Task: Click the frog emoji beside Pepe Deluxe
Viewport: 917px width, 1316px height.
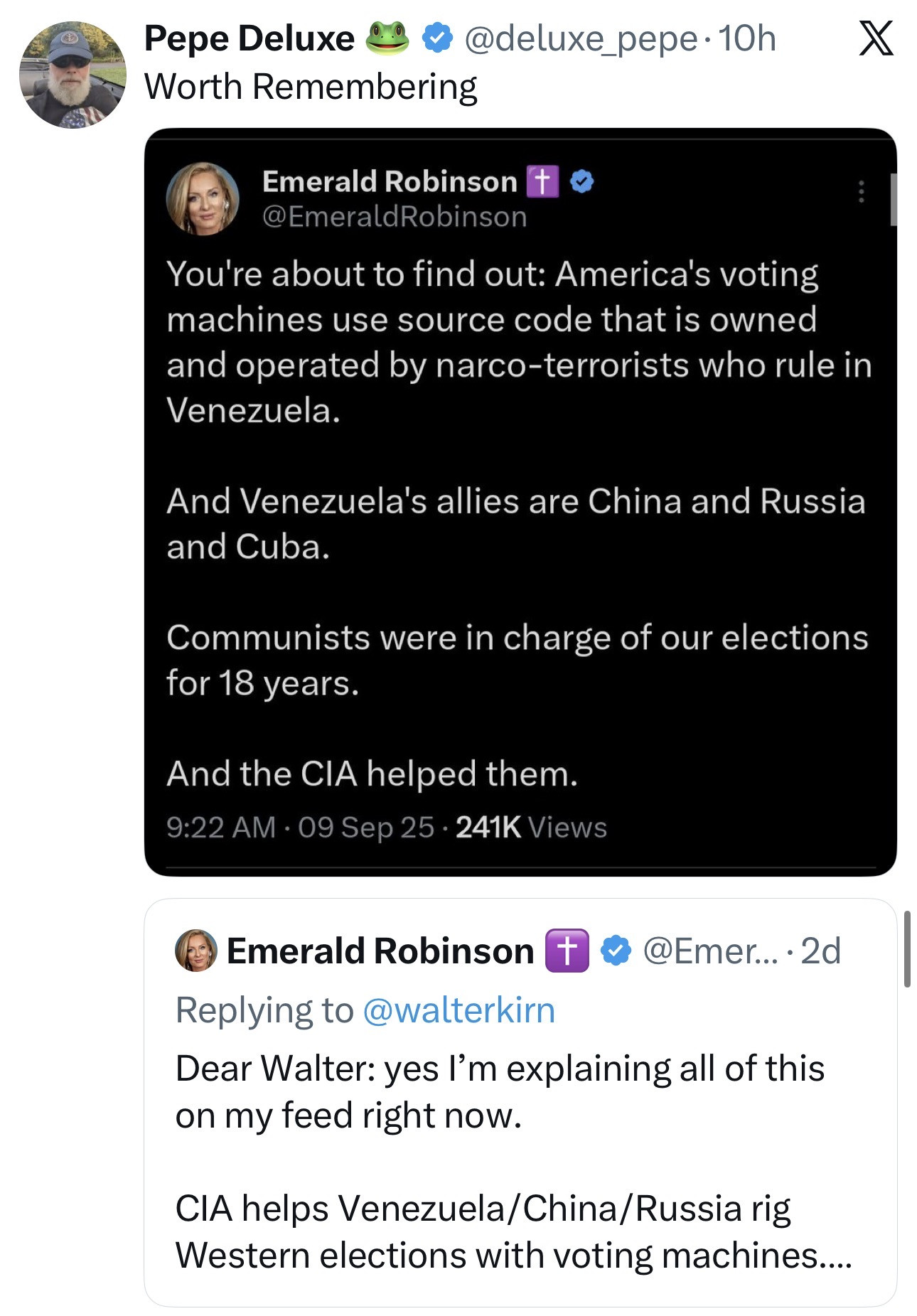Action: pyautogui.click(x=387, y=38)
